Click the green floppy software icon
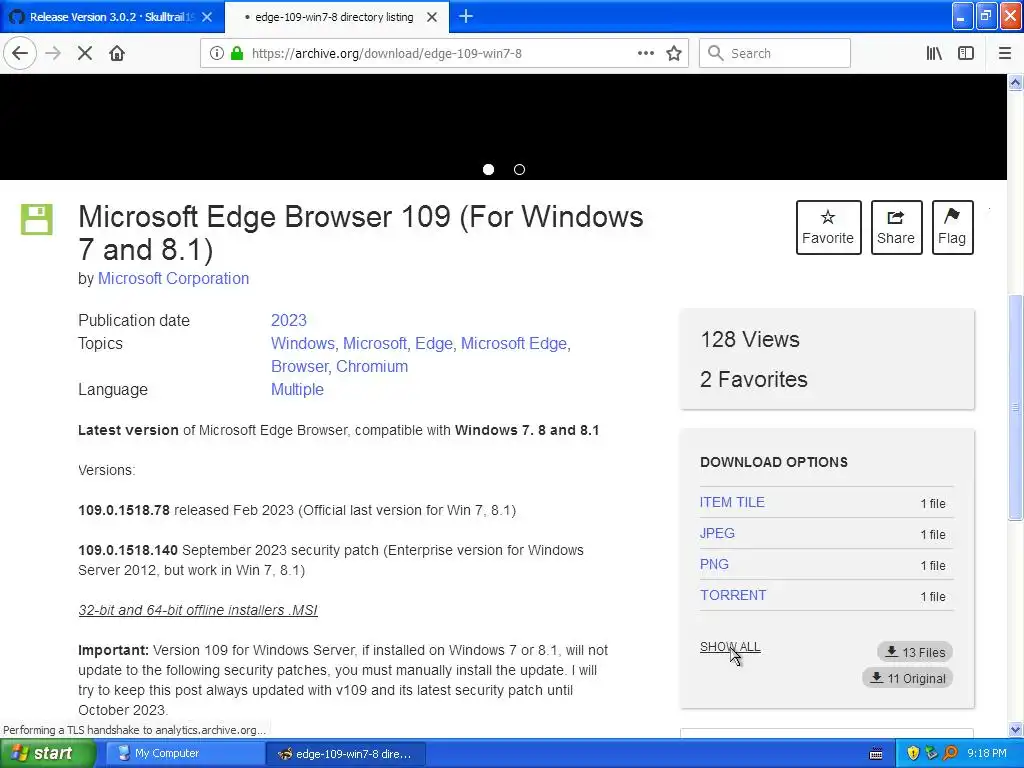Image resolution: width=1024 pixels, height=768 pixels. 37,219
